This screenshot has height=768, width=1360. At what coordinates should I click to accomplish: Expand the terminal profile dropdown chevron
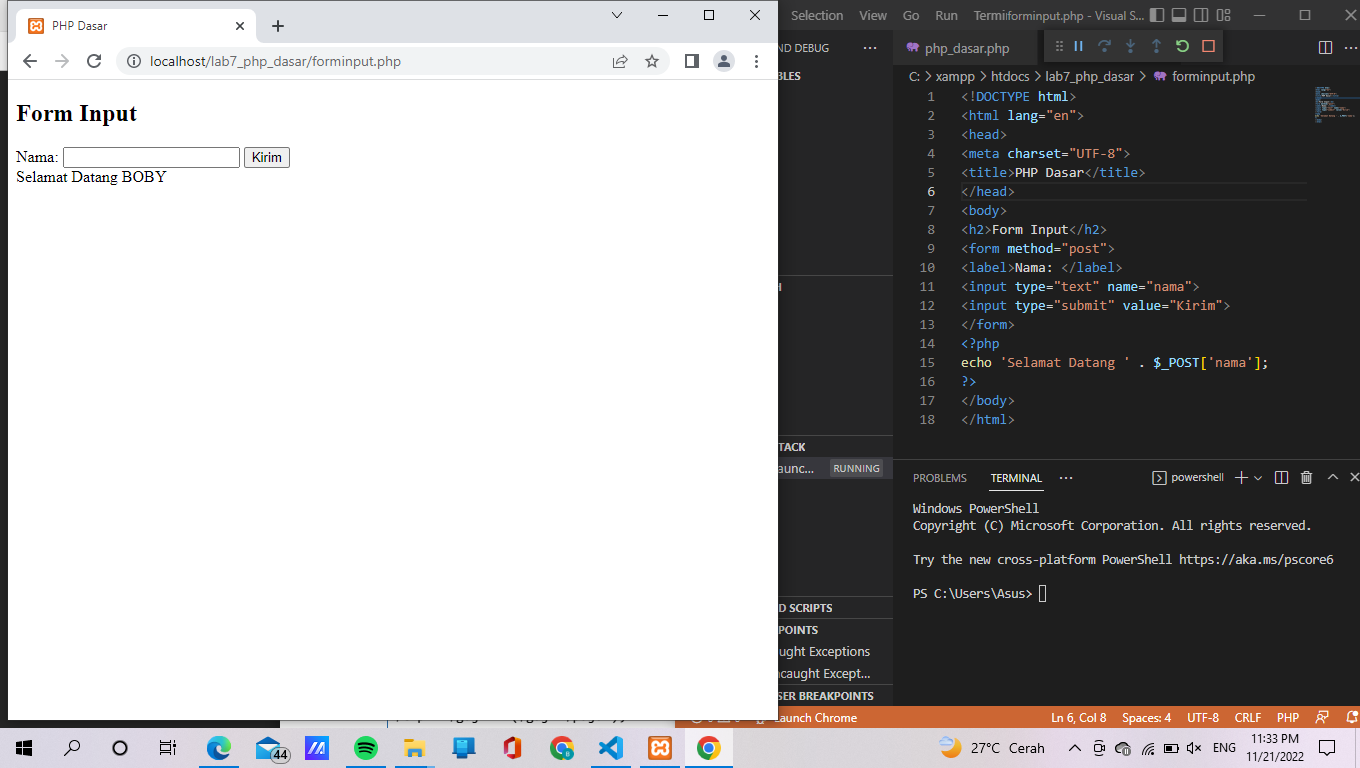point(1258,477)
